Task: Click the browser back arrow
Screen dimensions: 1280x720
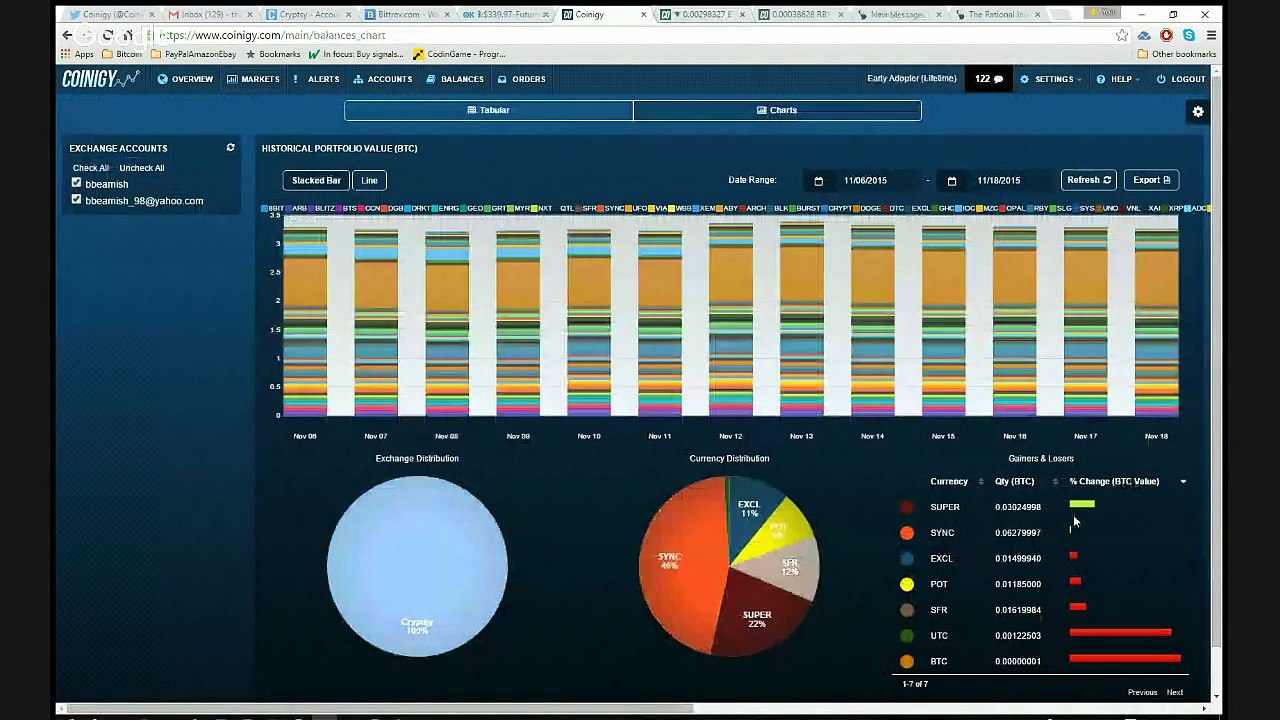Action: coord(68,35)
